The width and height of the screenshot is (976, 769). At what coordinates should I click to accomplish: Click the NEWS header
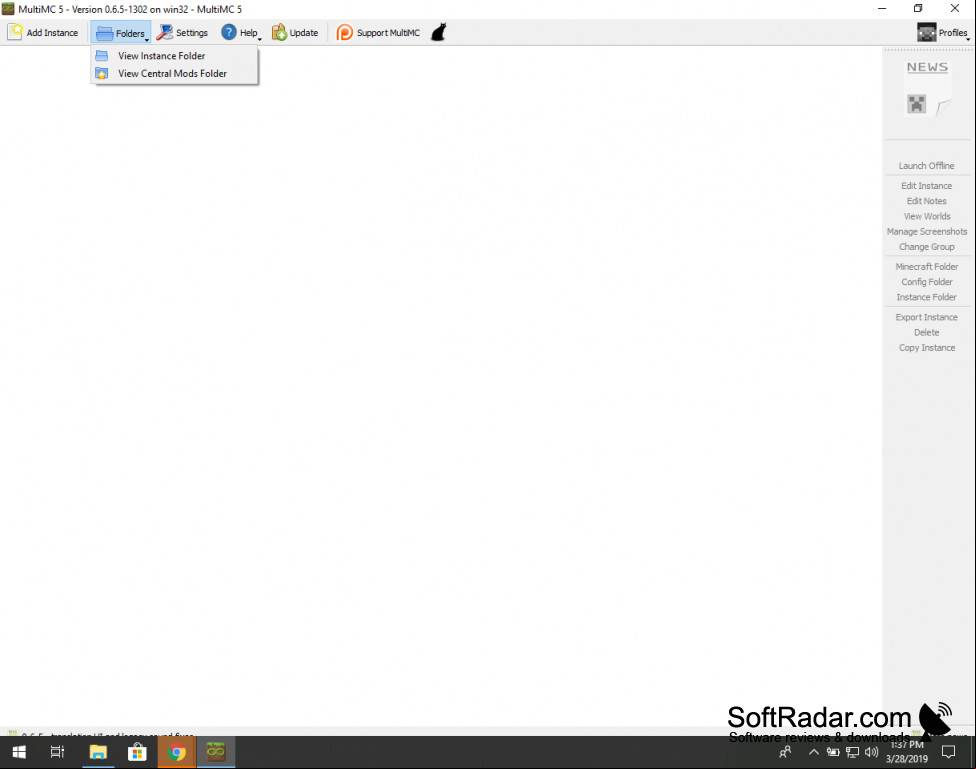[927, 67]
